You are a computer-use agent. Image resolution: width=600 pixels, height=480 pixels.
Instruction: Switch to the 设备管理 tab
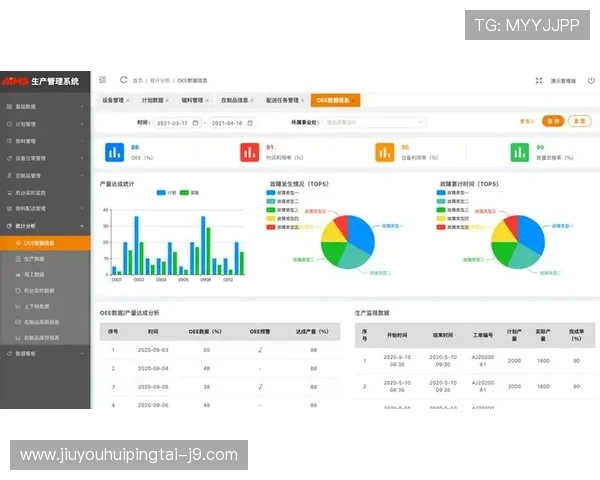pyautogui.click(x=115, y=100)
